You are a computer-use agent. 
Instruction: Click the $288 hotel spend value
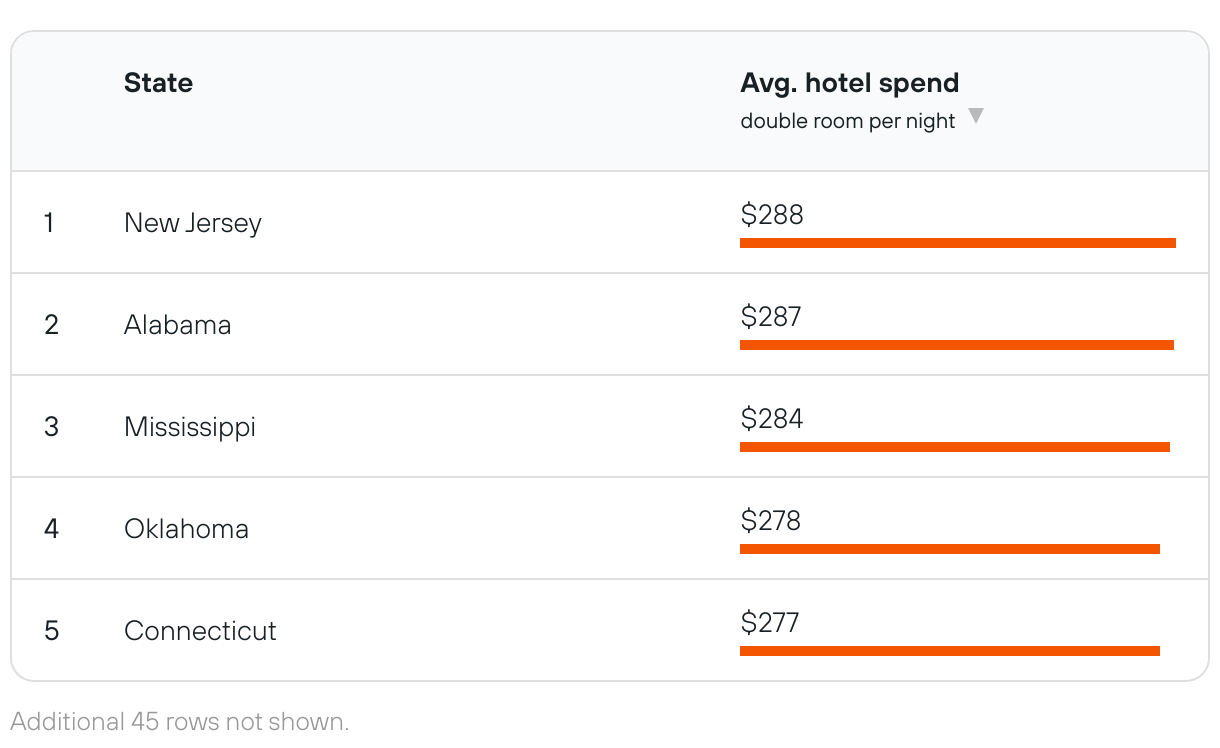click(x=771, y=215)
